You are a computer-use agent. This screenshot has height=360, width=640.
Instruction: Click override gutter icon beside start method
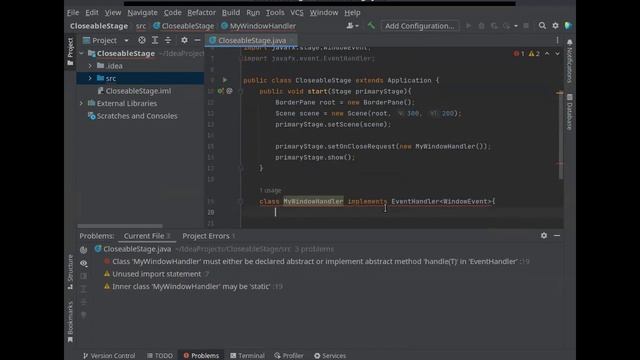[x=220, y=91]
